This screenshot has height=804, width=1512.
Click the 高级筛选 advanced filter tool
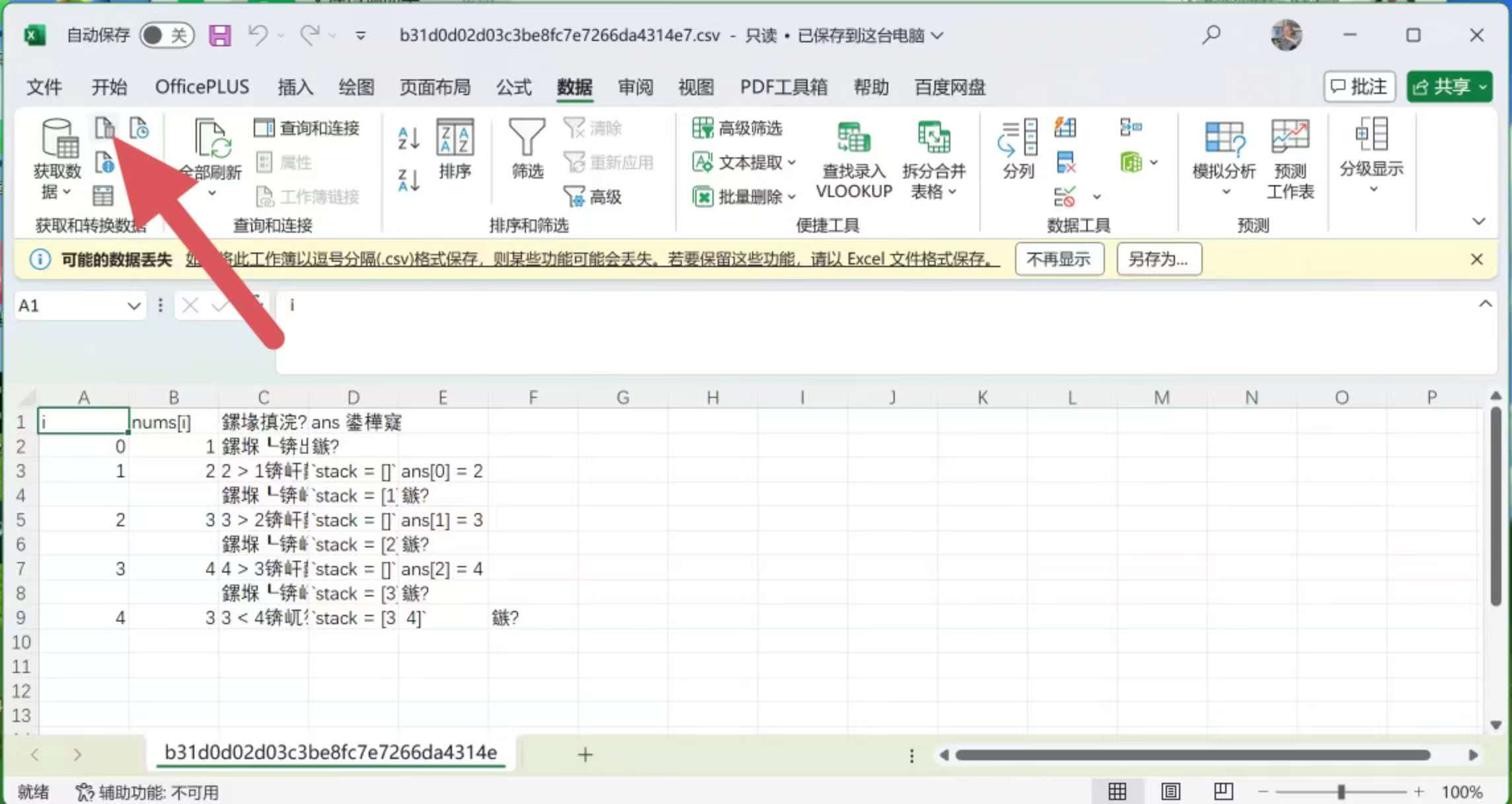pyautogui.click(x=737, y=128)
